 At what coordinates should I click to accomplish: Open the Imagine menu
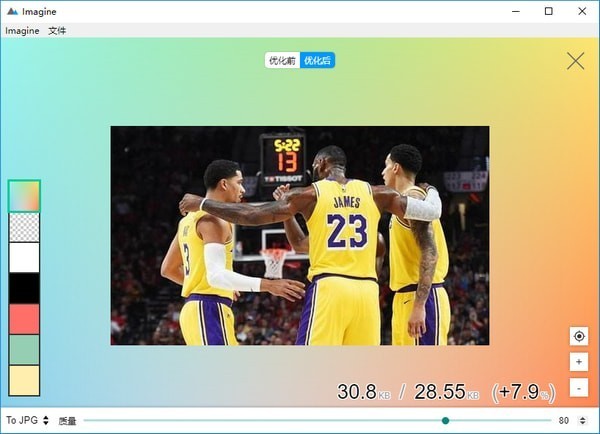(22, 31)
